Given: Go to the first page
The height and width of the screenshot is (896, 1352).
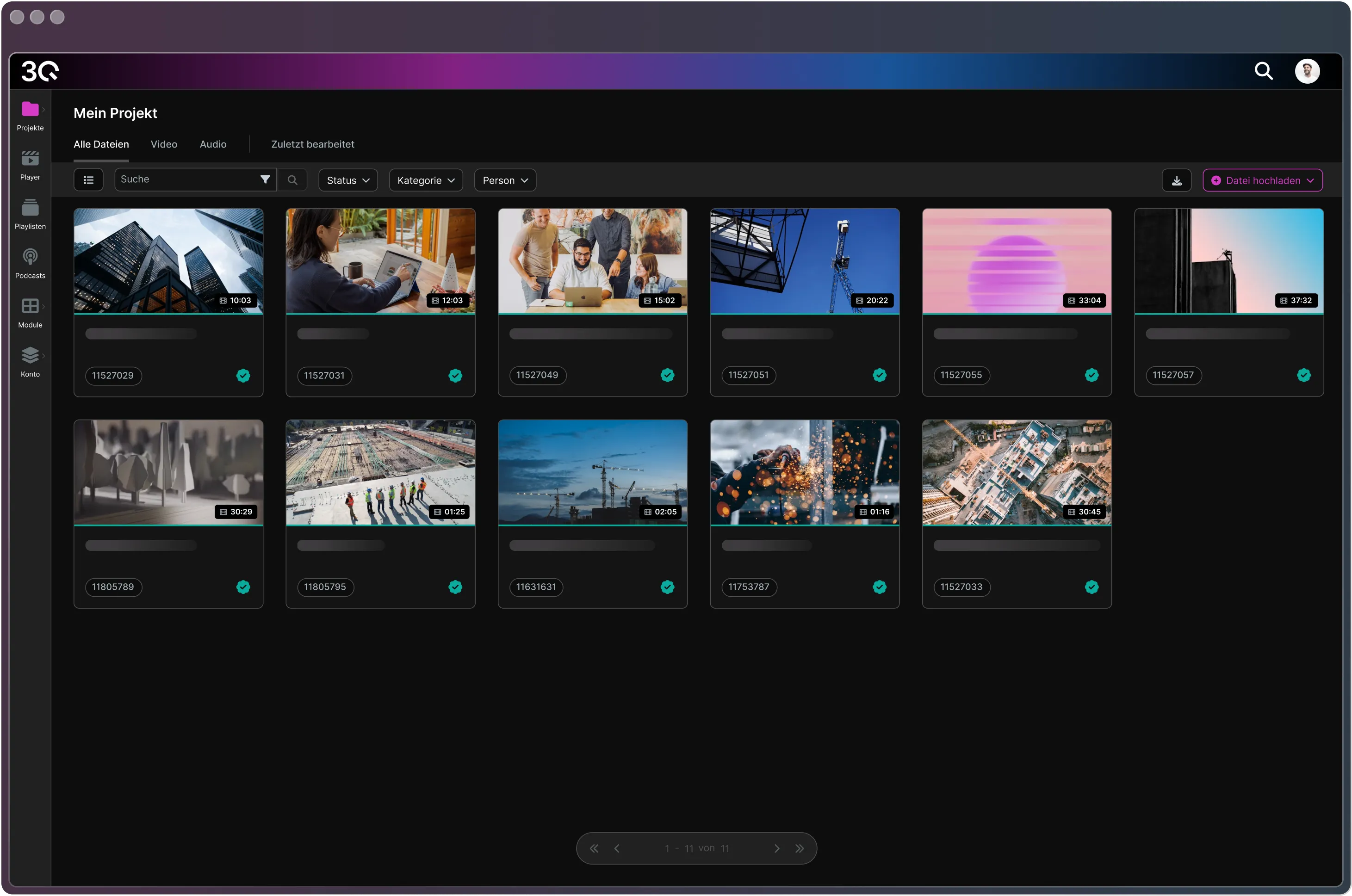Looking at the screenshot, I should click(594, 848).
